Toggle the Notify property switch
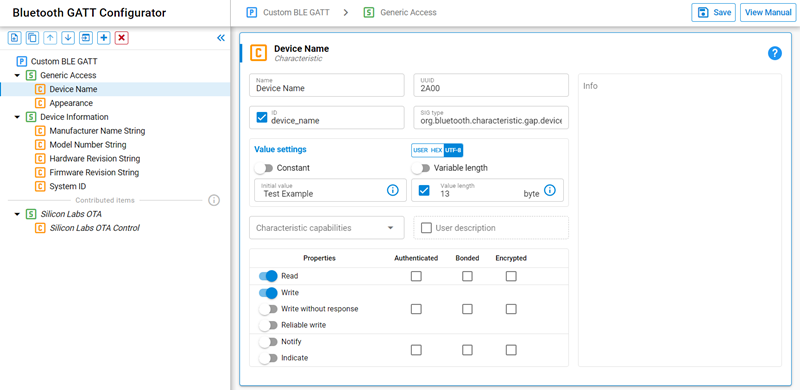The height and width of the screenshot is (390, 800). pyautogui.click(x=267, y=342)
